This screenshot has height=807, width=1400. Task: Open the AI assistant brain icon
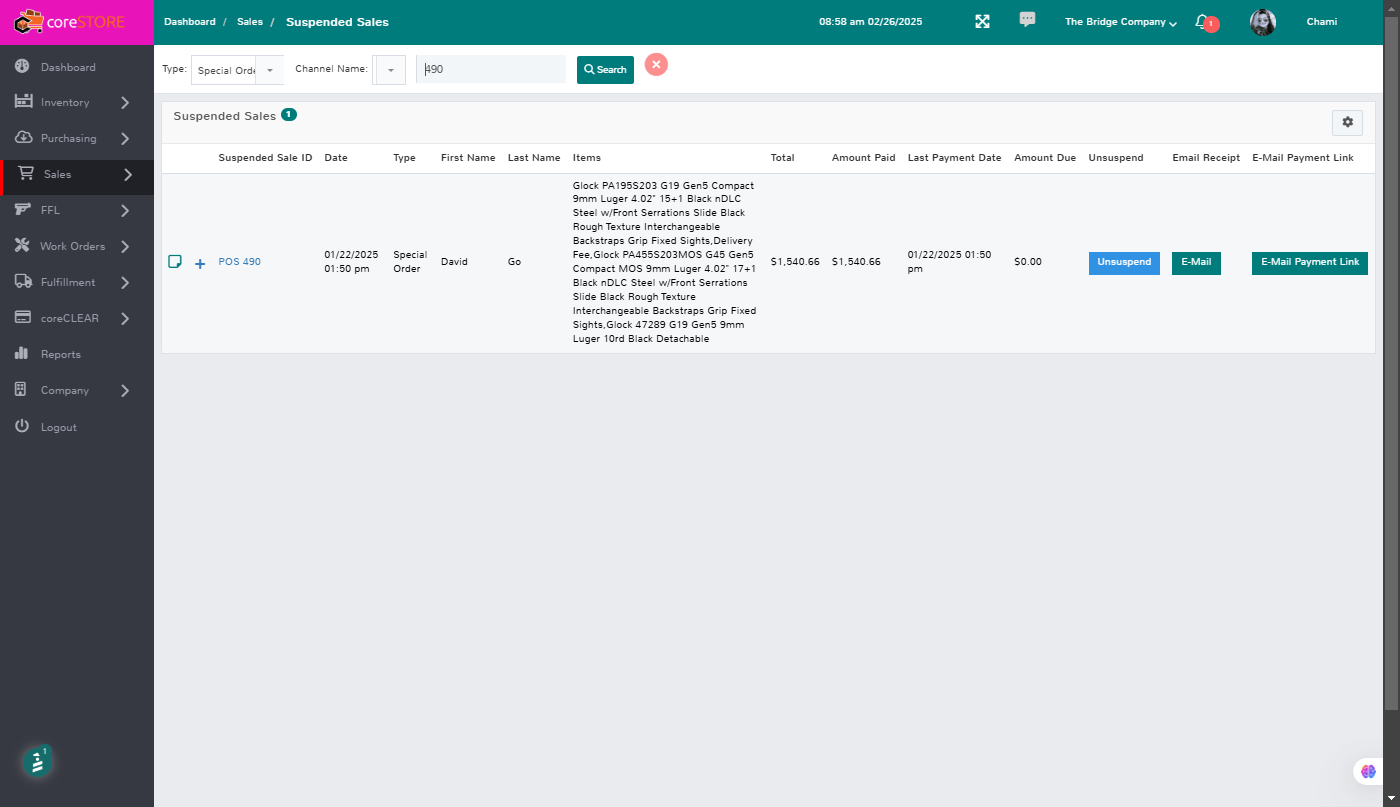click(x=1367, y=771)
